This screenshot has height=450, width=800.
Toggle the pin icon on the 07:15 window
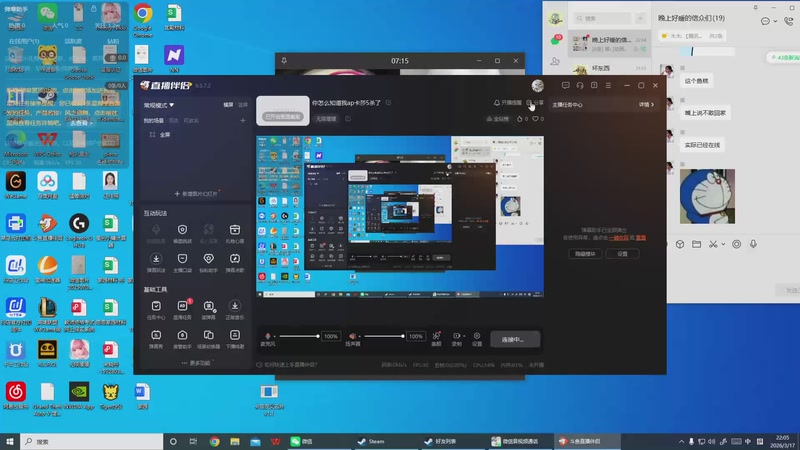pyautogui.click(x=284, y=61)
